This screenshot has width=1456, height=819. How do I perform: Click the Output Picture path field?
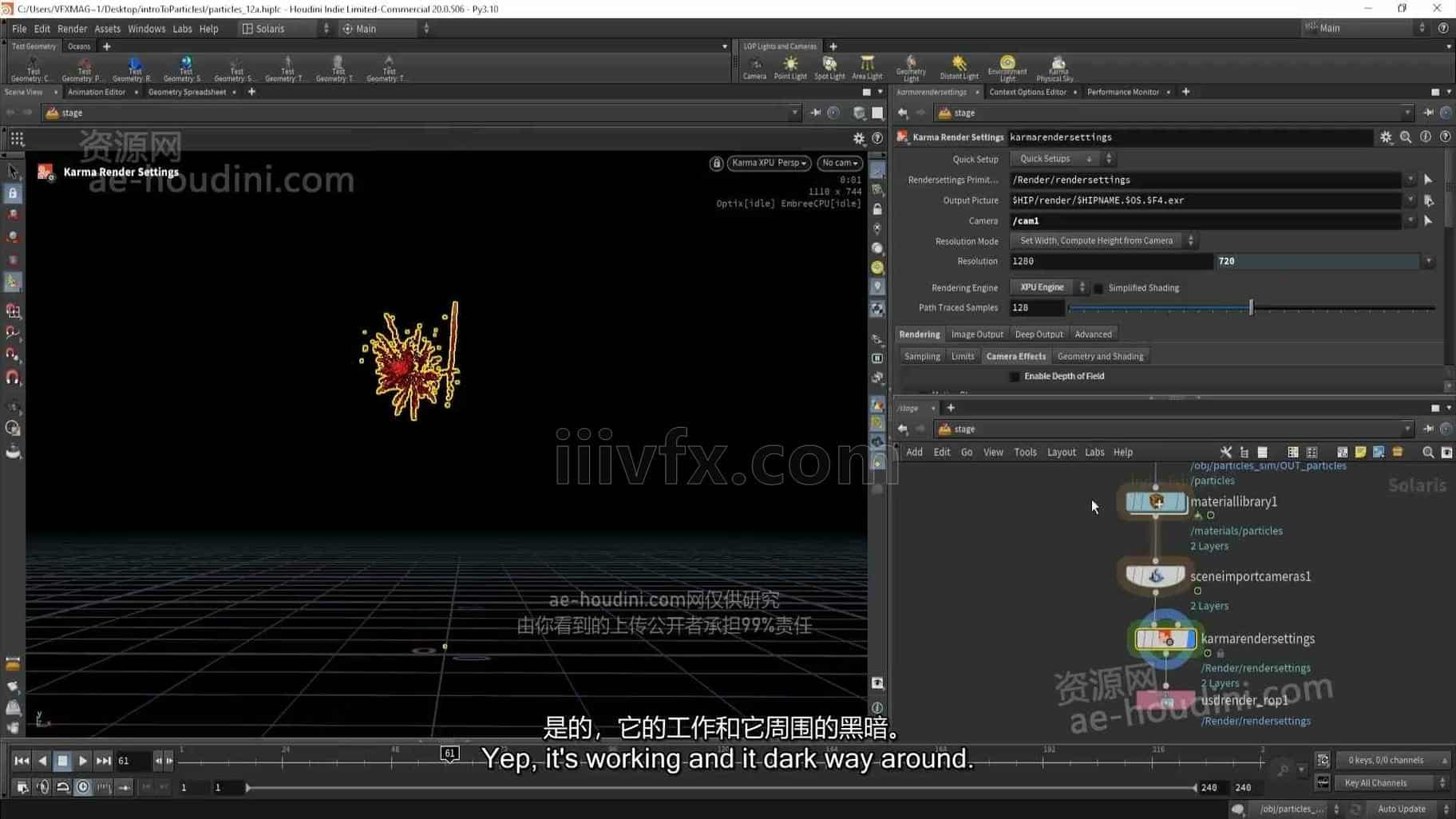pos(1205,200)
